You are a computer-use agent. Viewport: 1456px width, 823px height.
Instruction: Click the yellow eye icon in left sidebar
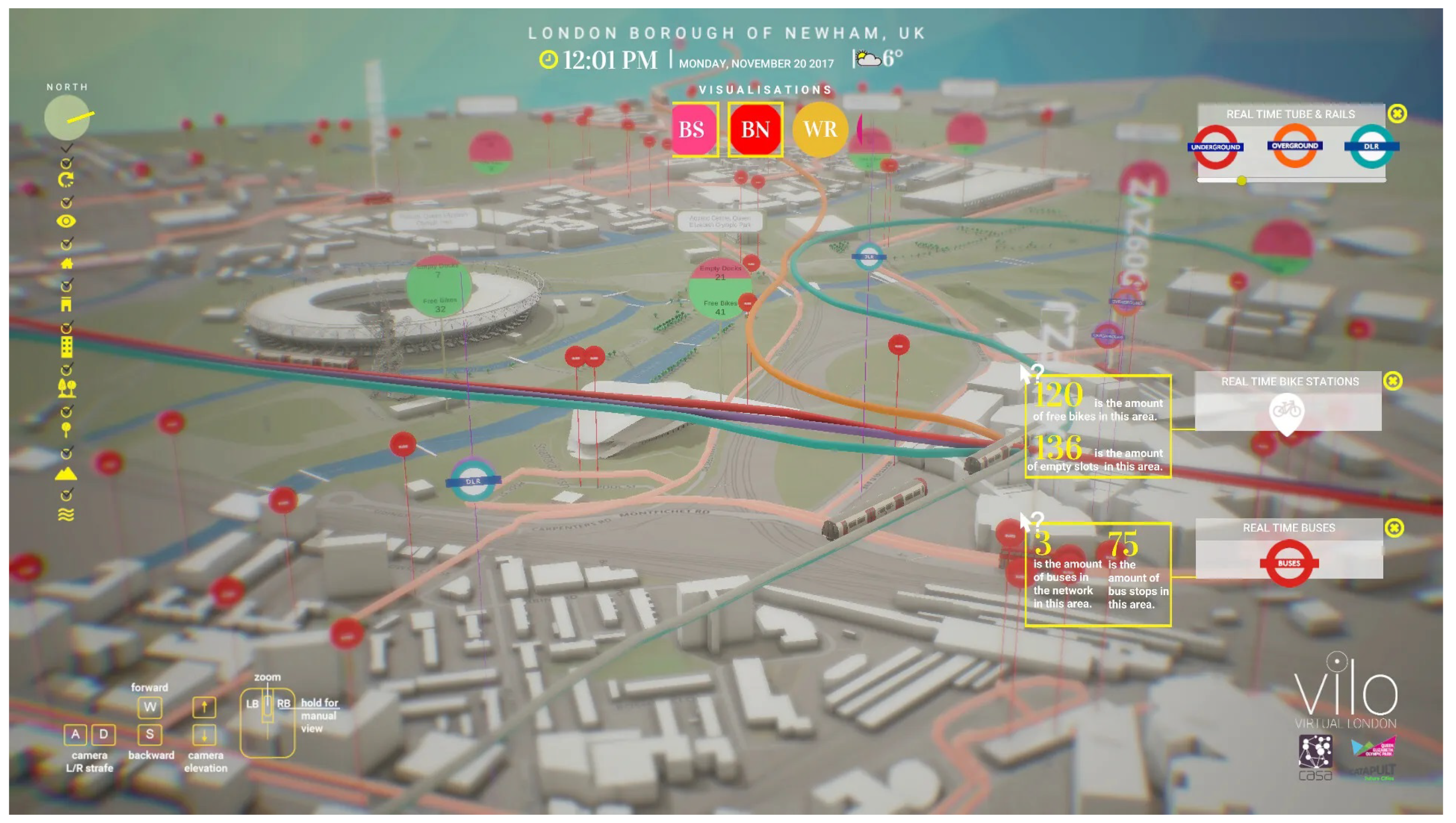(66, 221)
